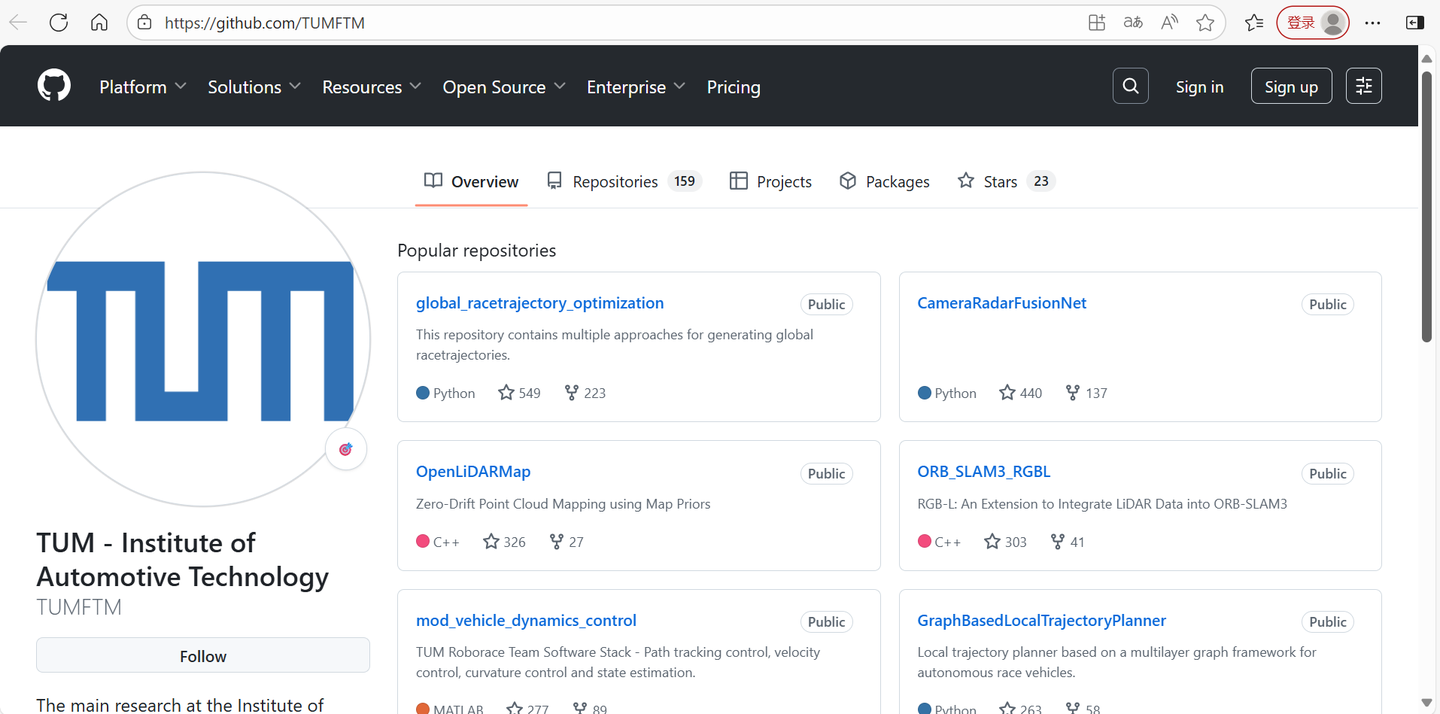Click the GitHub logo icon
The image size is (1440, 714).
coord(54,86)
